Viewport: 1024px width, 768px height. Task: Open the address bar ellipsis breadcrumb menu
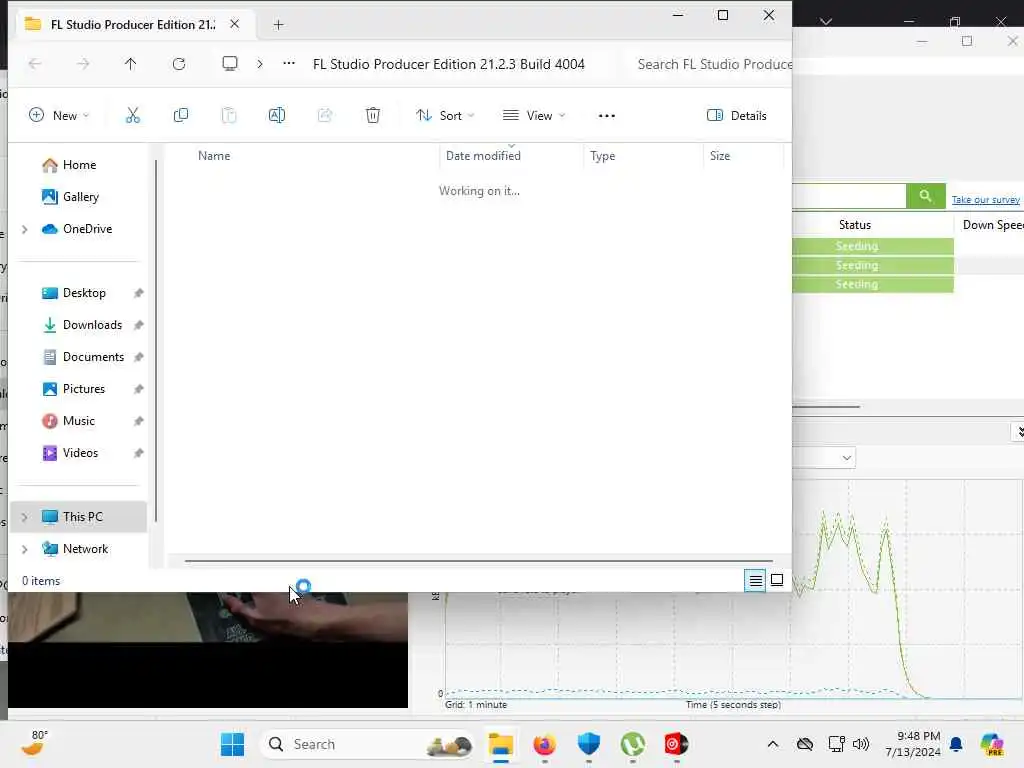point(289,64)
